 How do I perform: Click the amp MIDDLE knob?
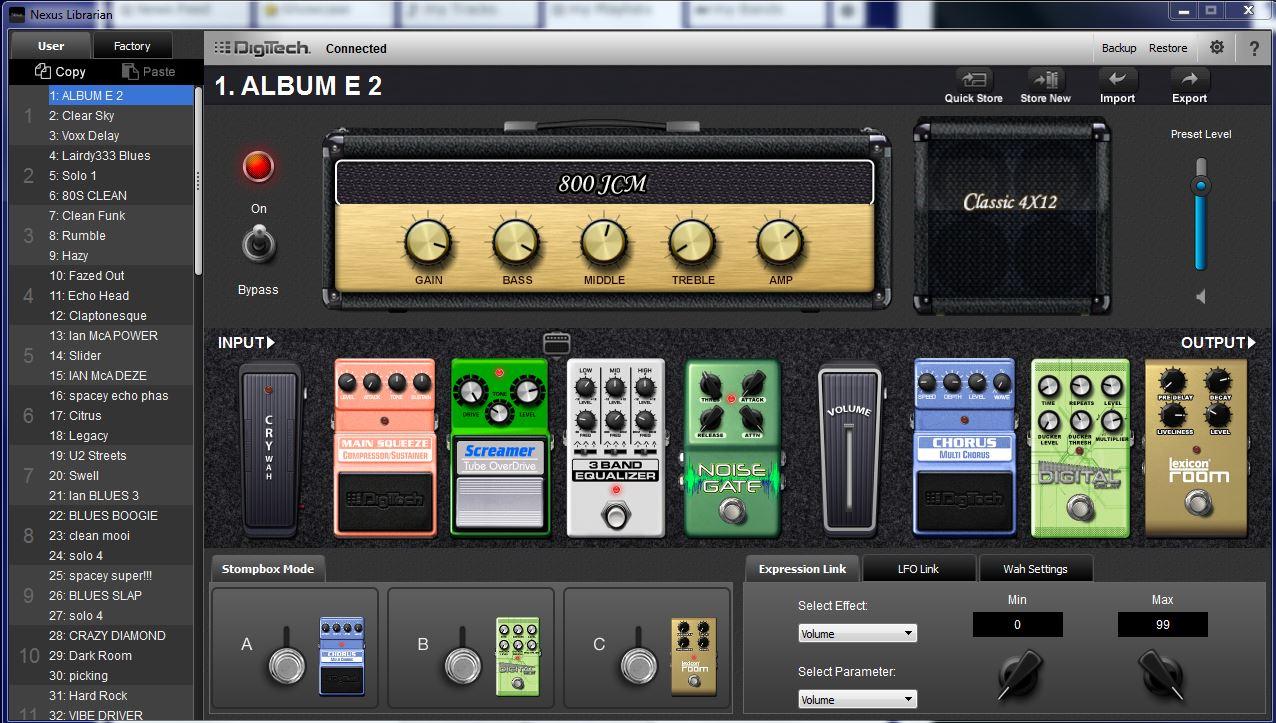[x=604, y=243]
